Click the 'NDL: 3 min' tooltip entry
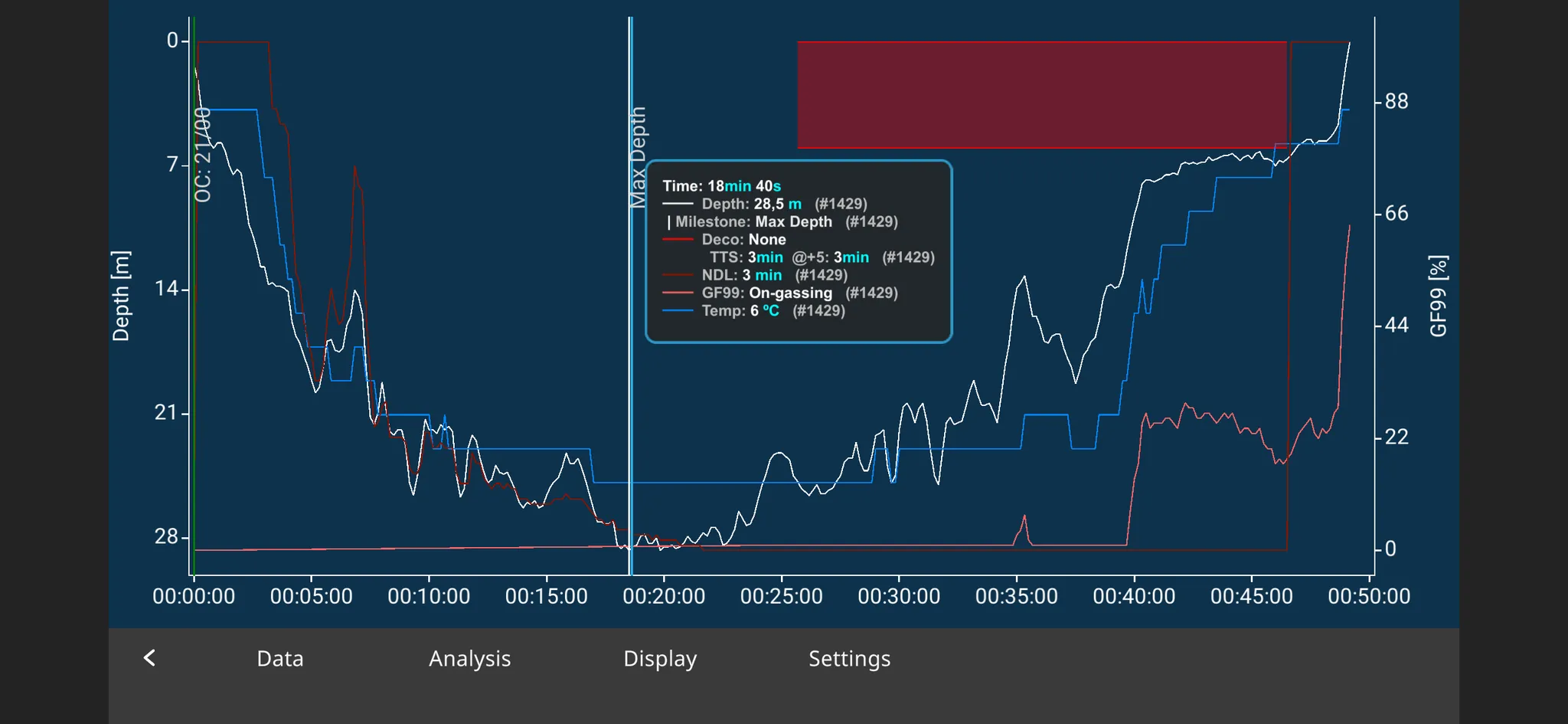 tap(755, 275)
